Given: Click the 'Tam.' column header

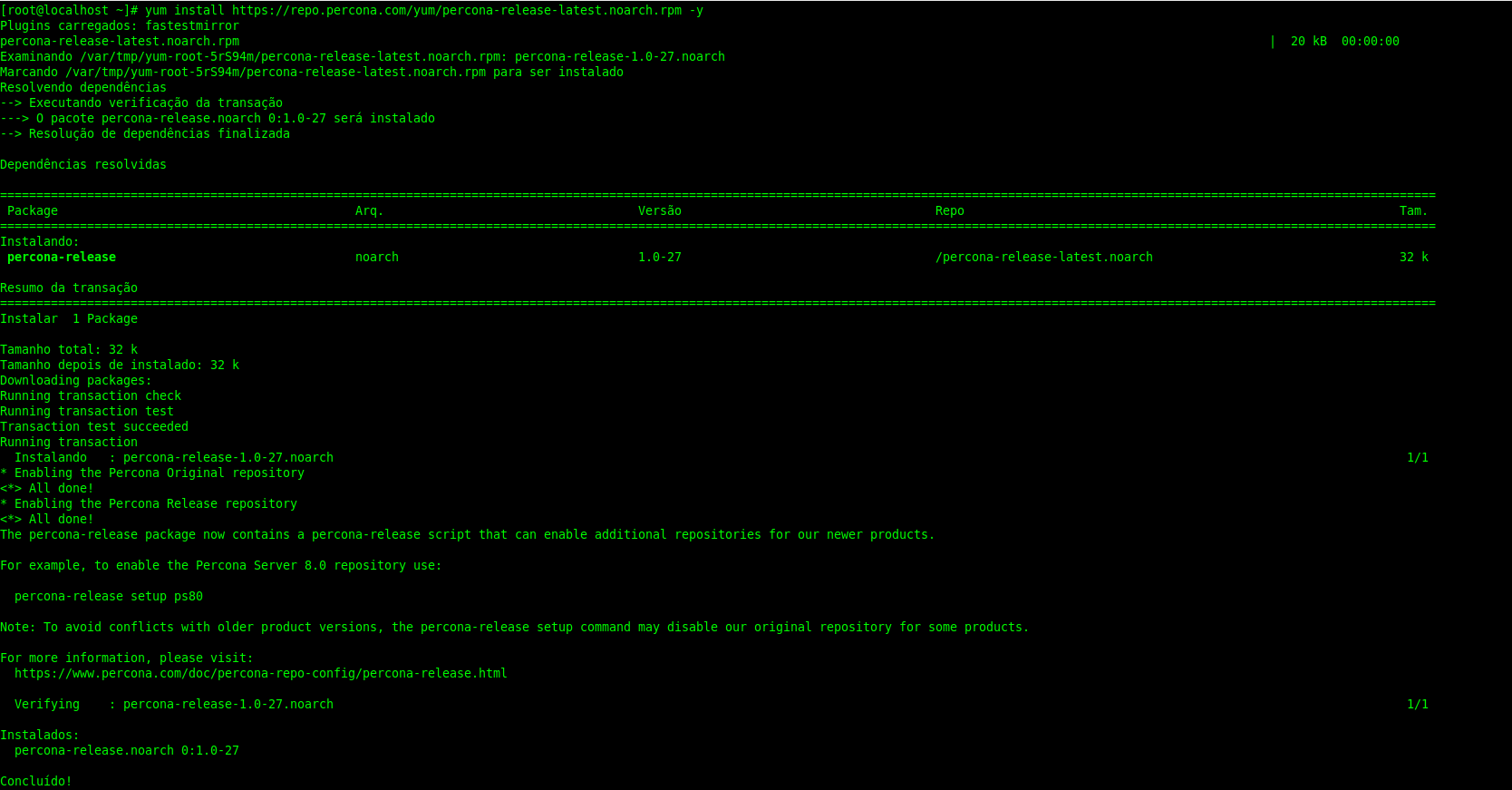Looking at the screenshot, I should [1413, 210].
